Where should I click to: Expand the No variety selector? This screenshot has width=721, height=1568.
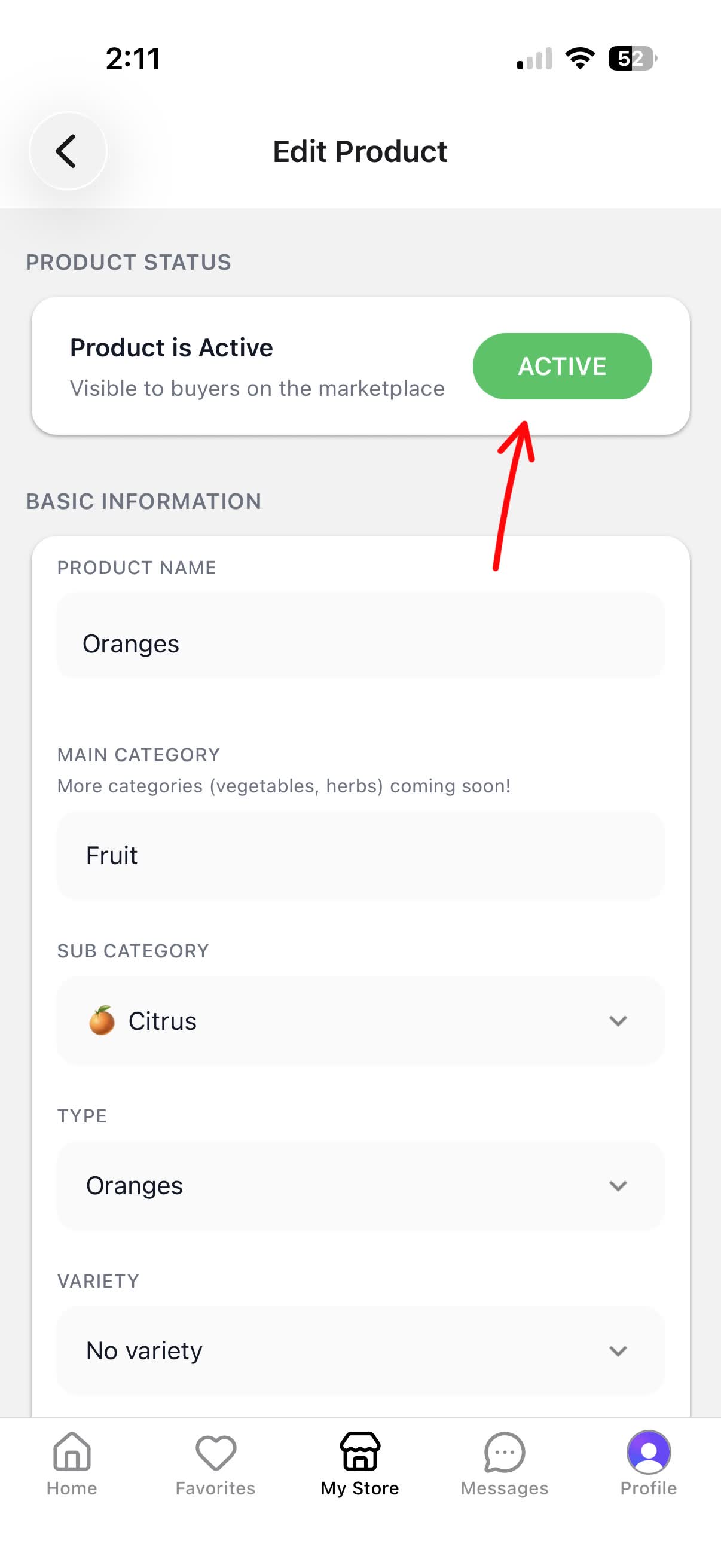point(618,1350)
